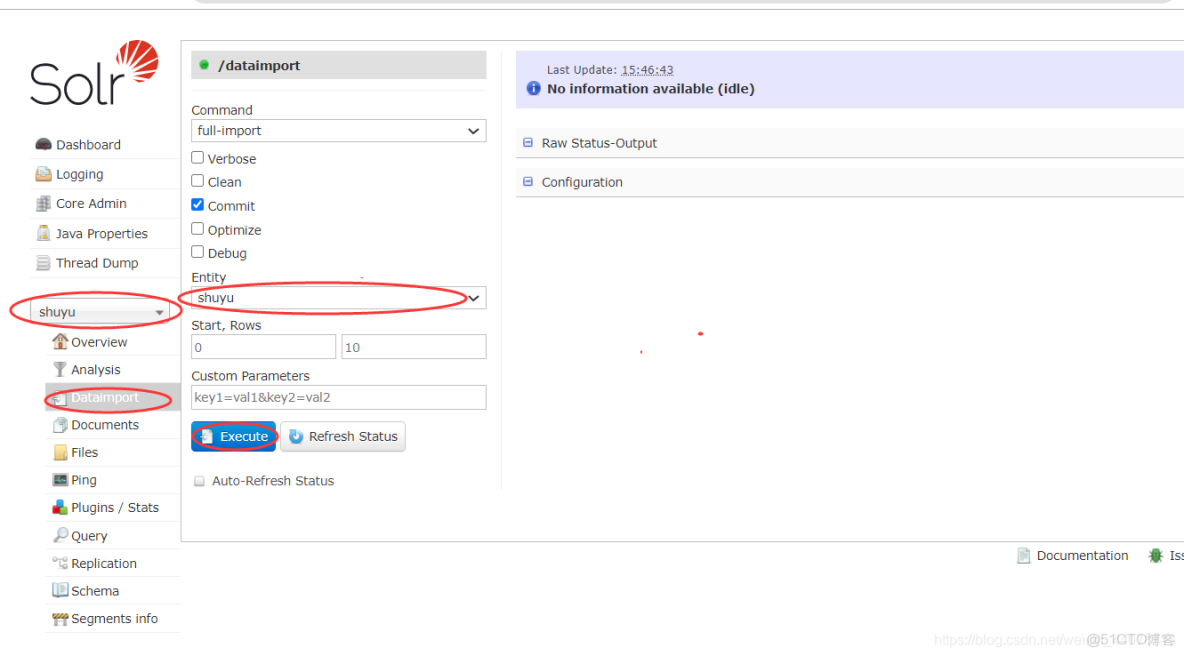Click the Overview house icon
Viewport: 1184px width, 656px height.
click(x=60, y=341)
